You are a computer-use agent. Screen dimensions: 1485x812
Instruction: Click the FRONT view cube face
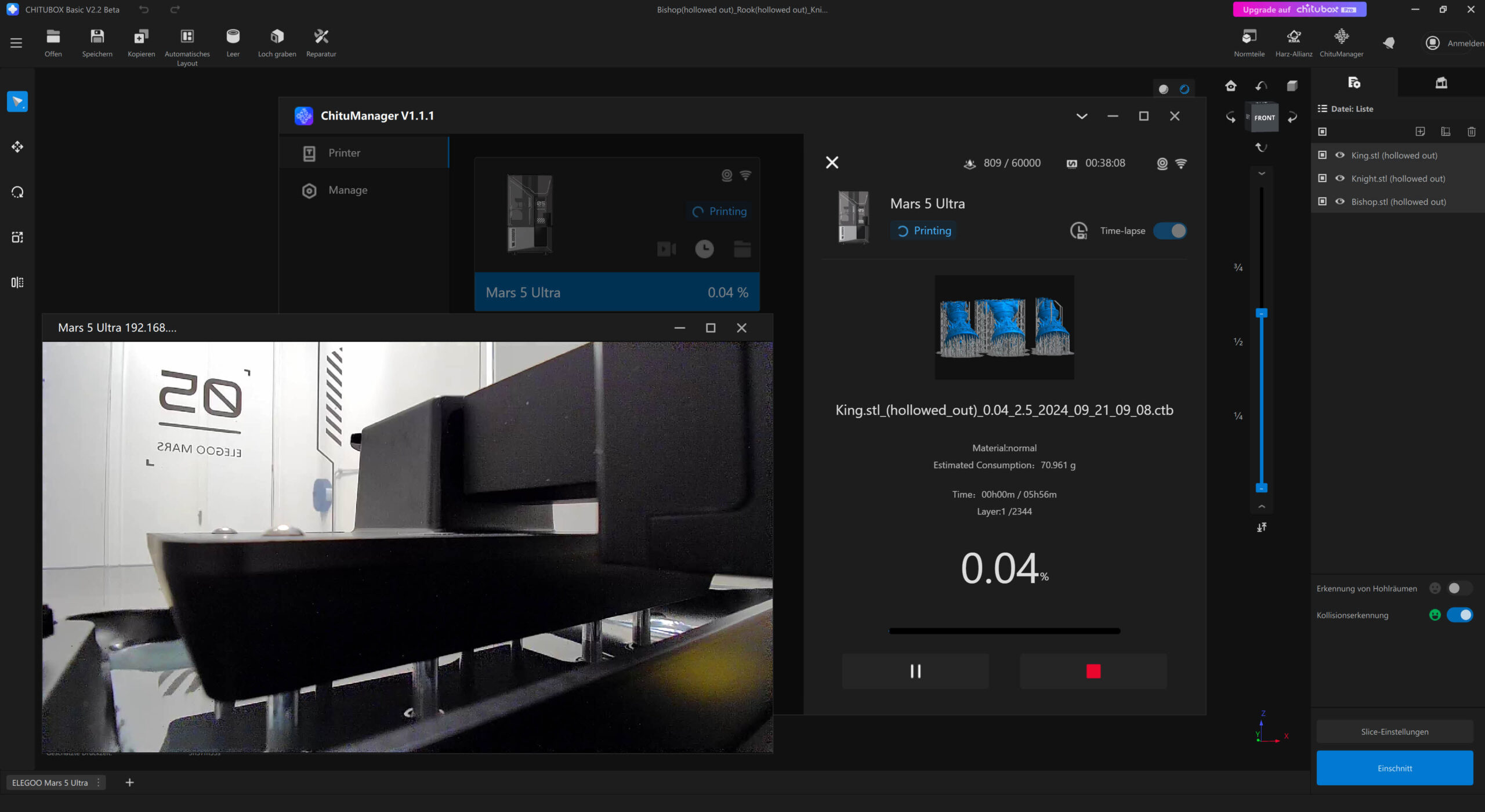1264,118
